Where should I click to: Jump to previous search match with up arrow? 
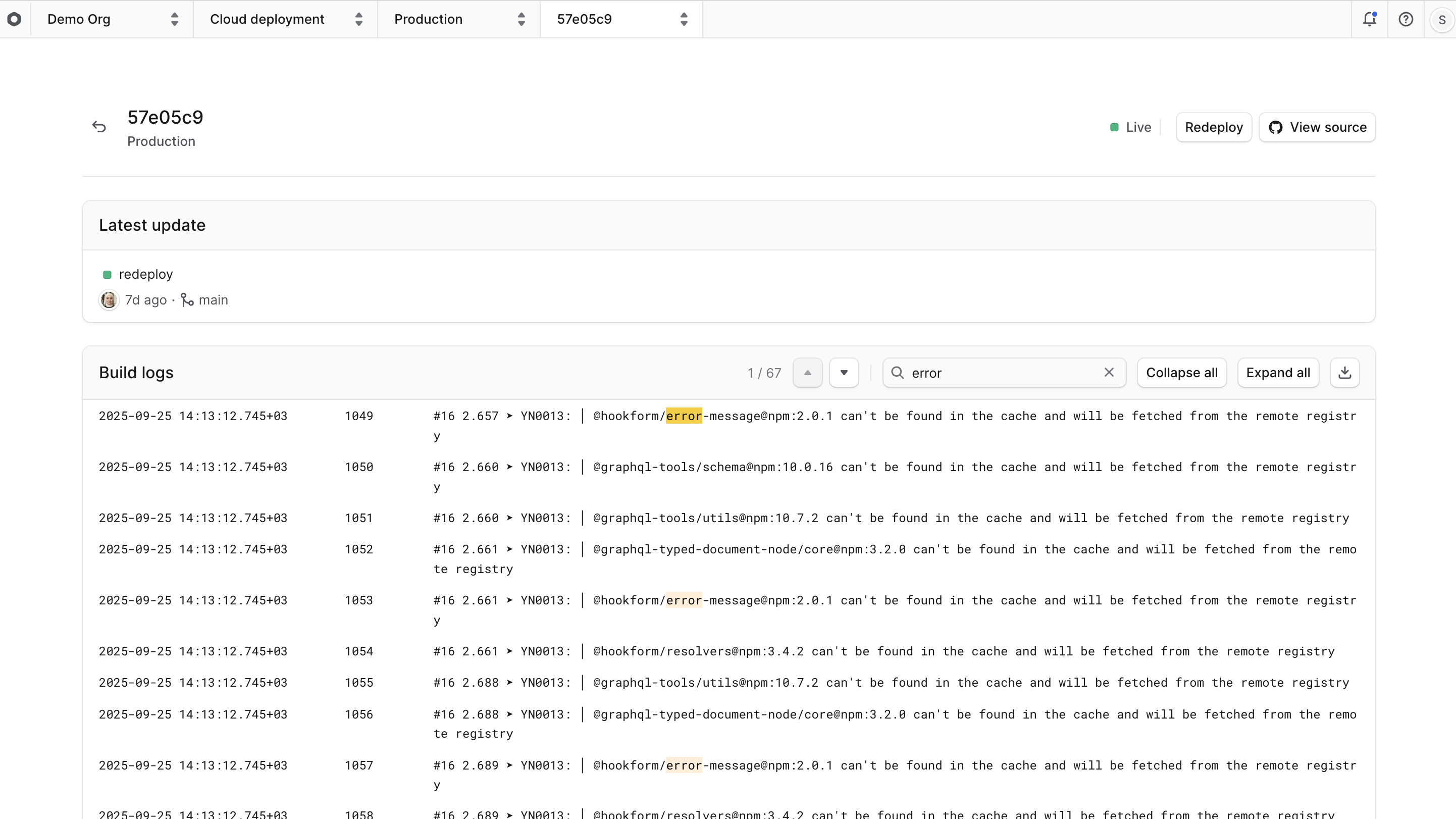pyautogui.click(x=807, y=373)
